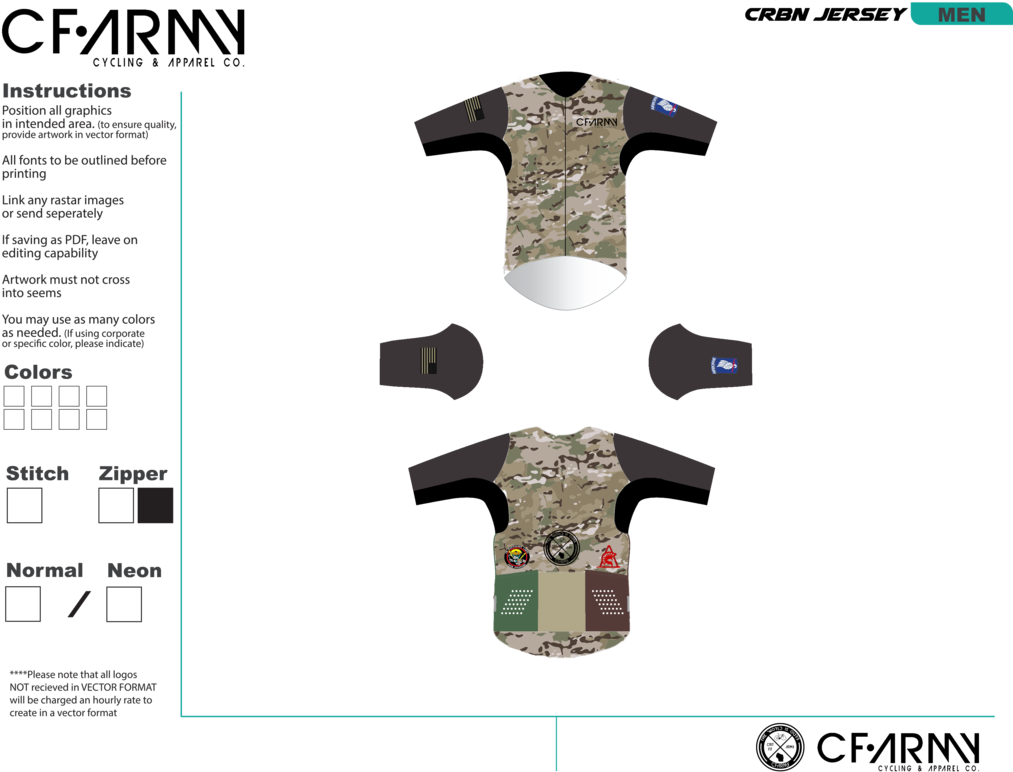
Task: Click the center zipper line on the front jersey
Action: 566,178
